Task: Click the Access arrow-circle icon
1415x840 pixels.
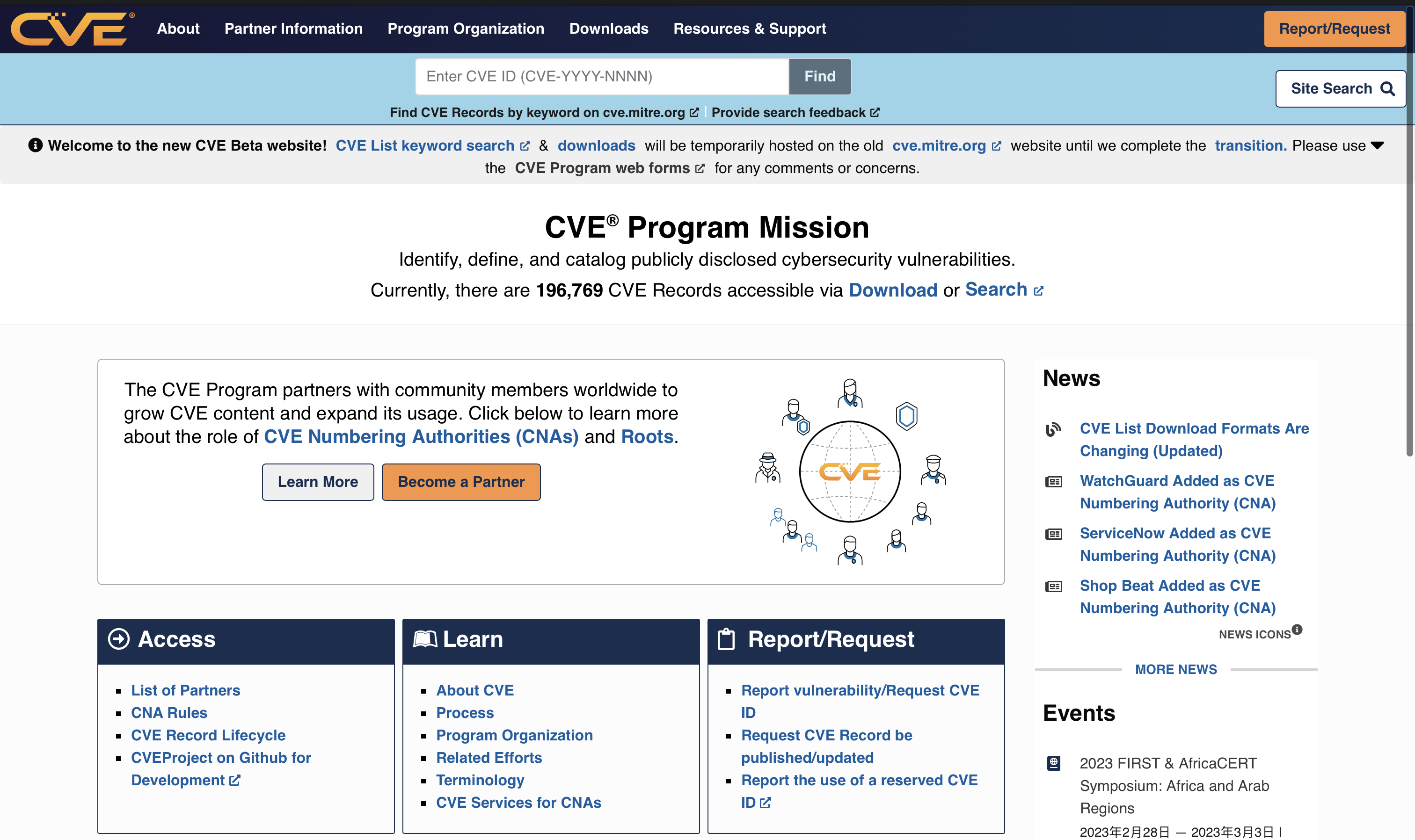Action: coord(118,639)
